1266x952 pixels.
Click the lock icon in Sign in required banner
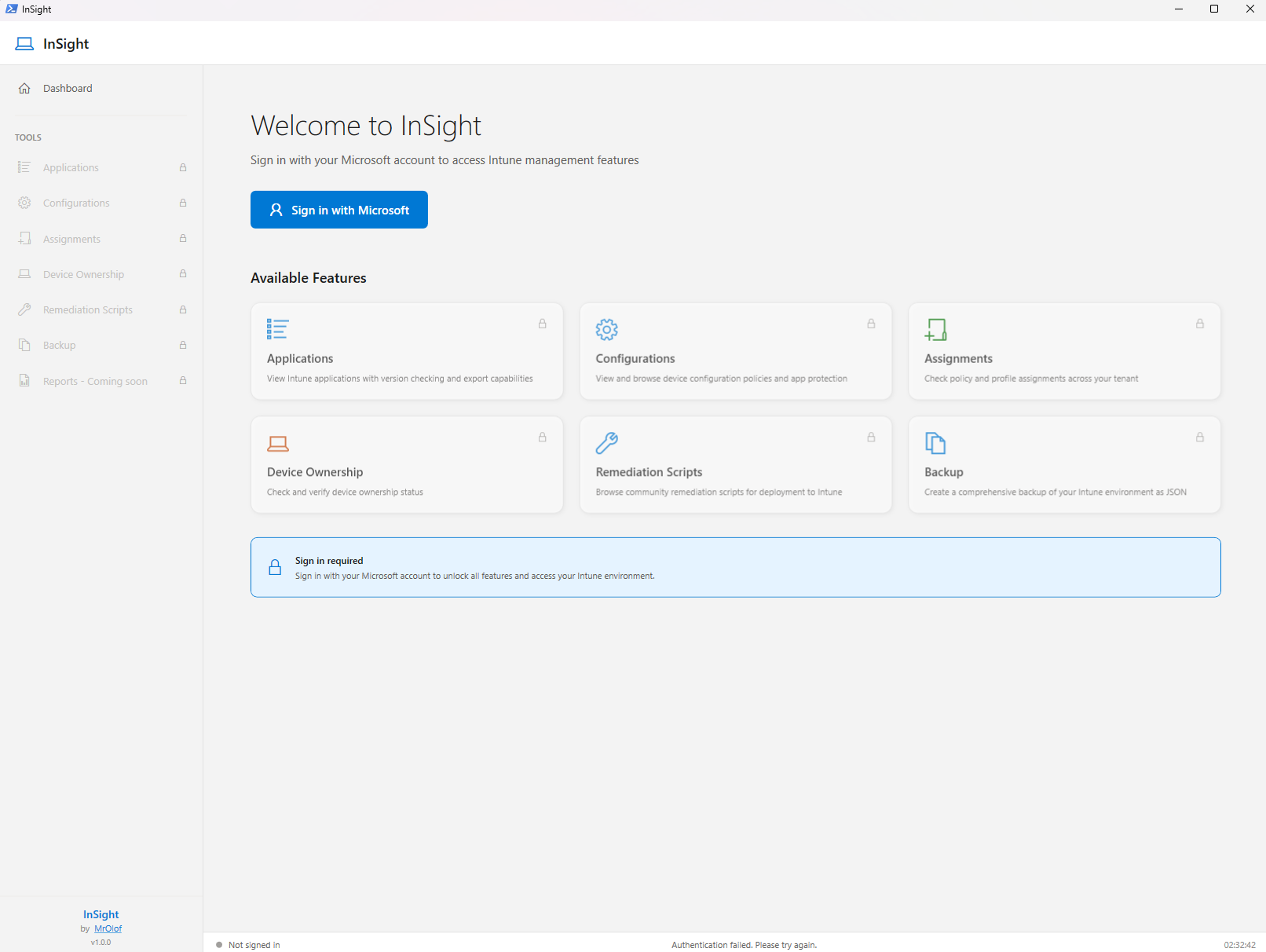click(275, 567)
